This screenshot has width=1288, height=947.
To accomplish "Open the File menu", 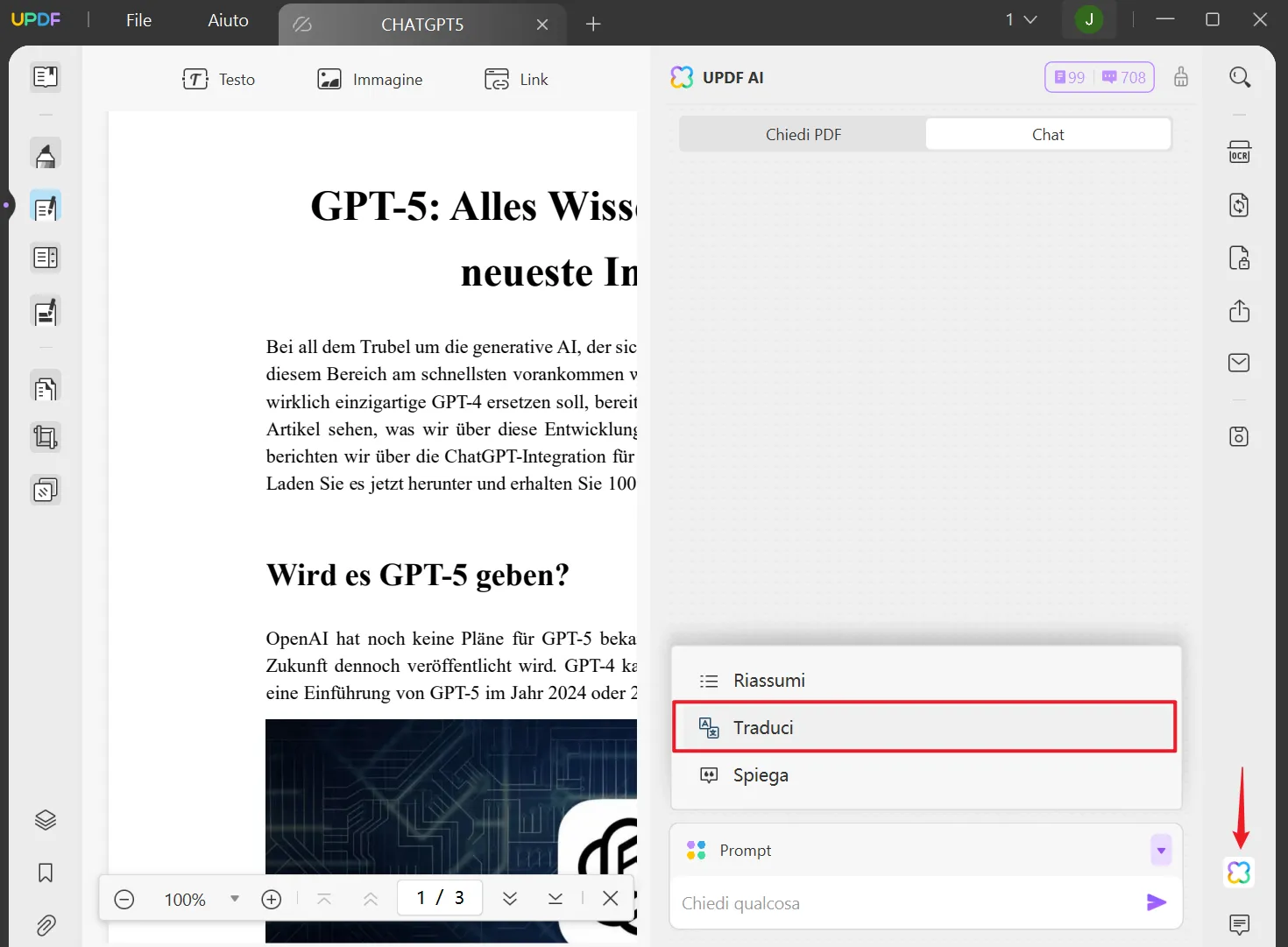I will 138,20.
